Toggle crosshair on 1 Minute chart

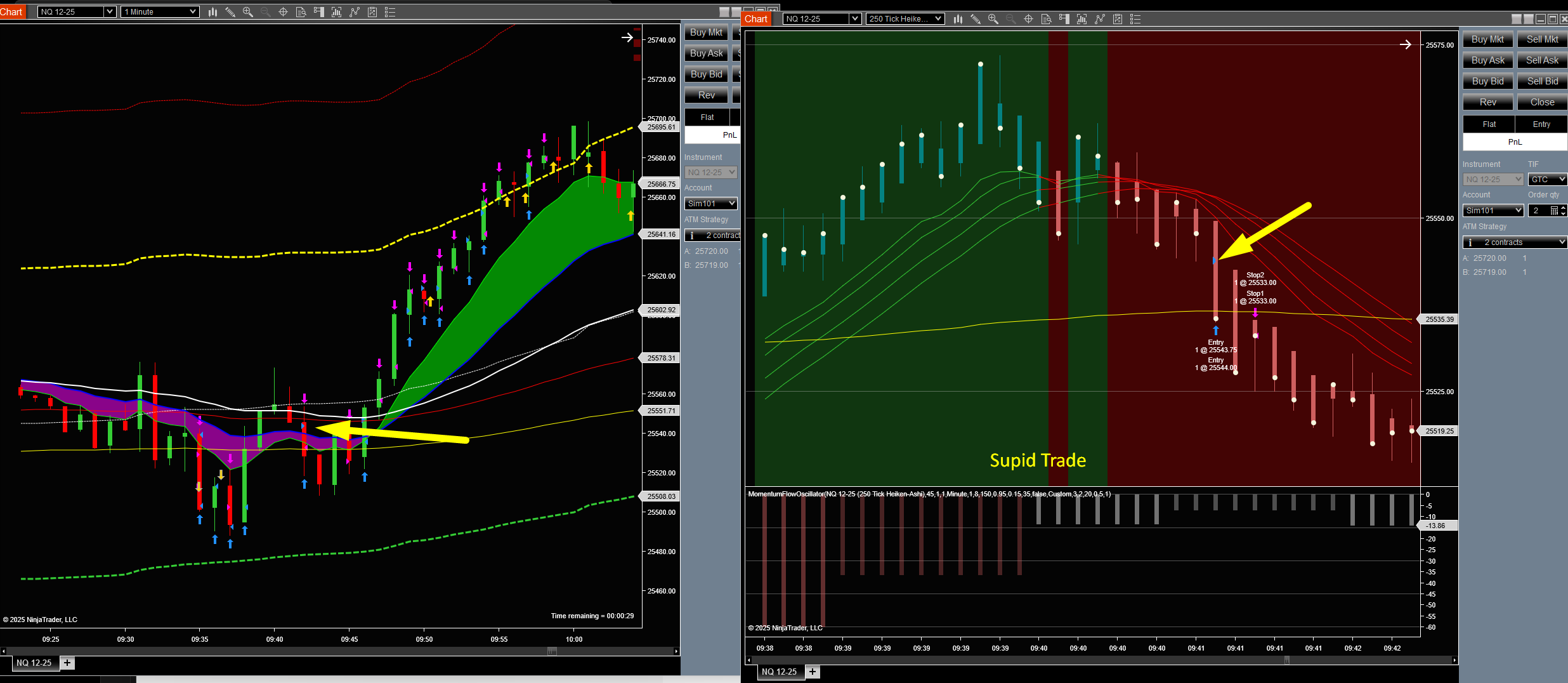(284, 12)
